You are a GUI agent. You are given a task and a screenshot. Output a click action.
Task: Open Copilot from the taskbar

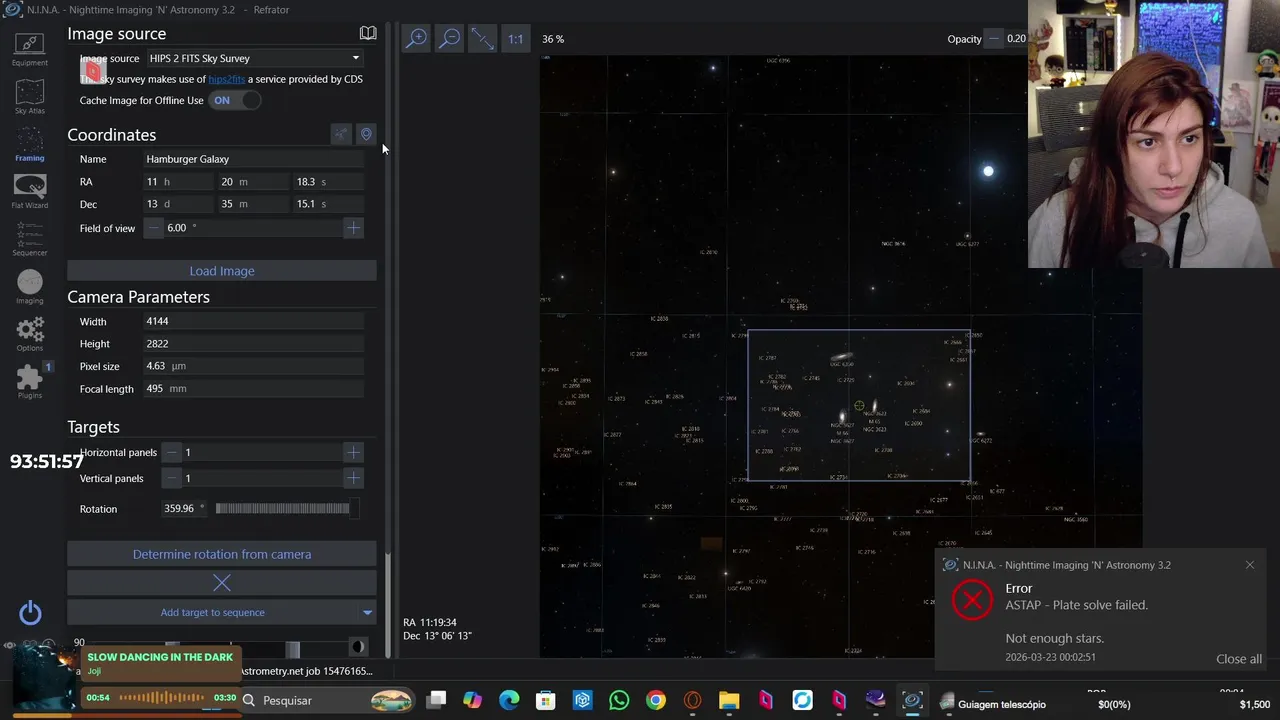[472, 700]
